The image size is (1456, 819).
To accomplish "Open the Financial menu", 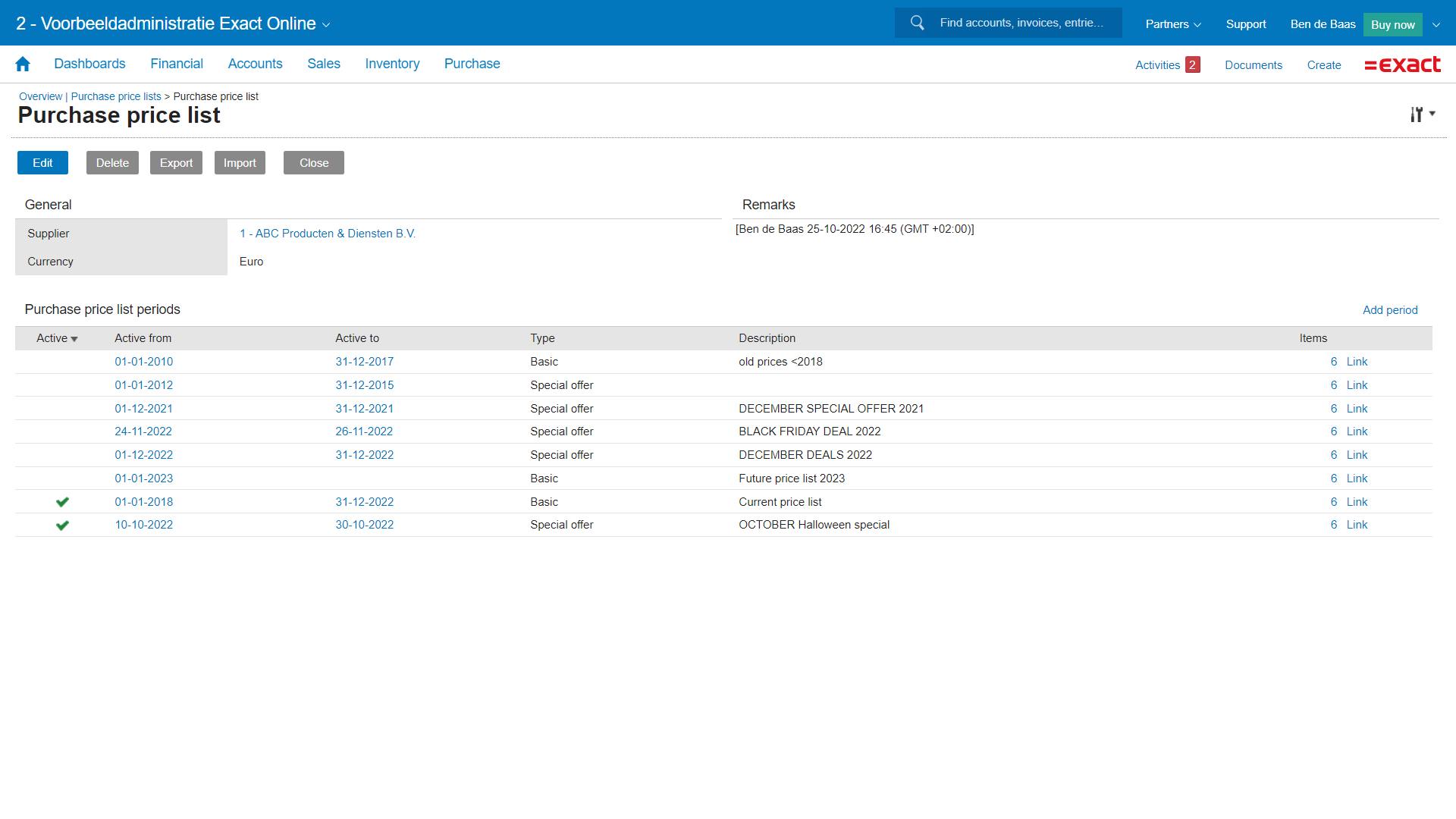I will click(176, 64).
